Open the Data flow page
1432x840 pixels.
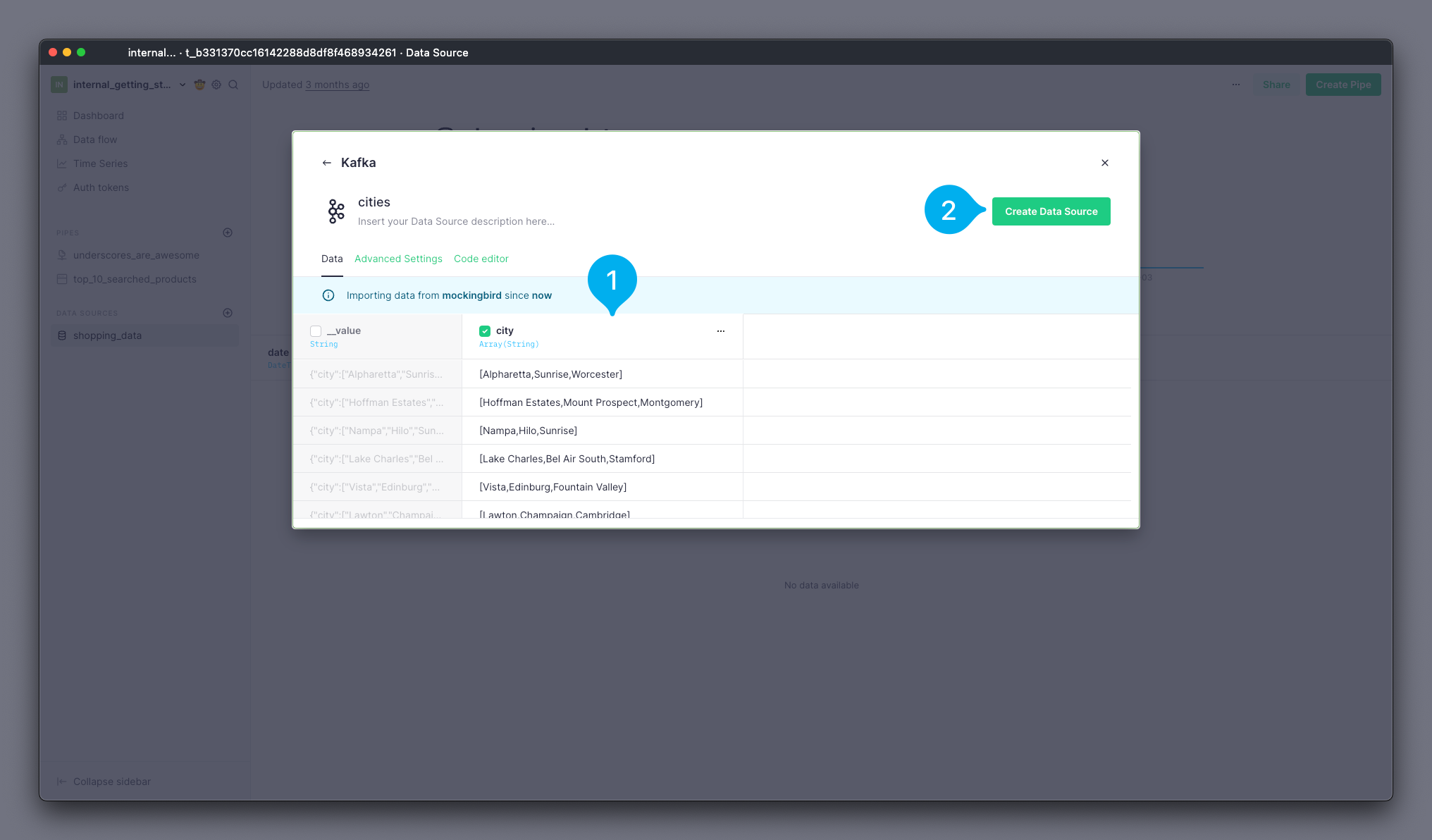coord(95,140)
